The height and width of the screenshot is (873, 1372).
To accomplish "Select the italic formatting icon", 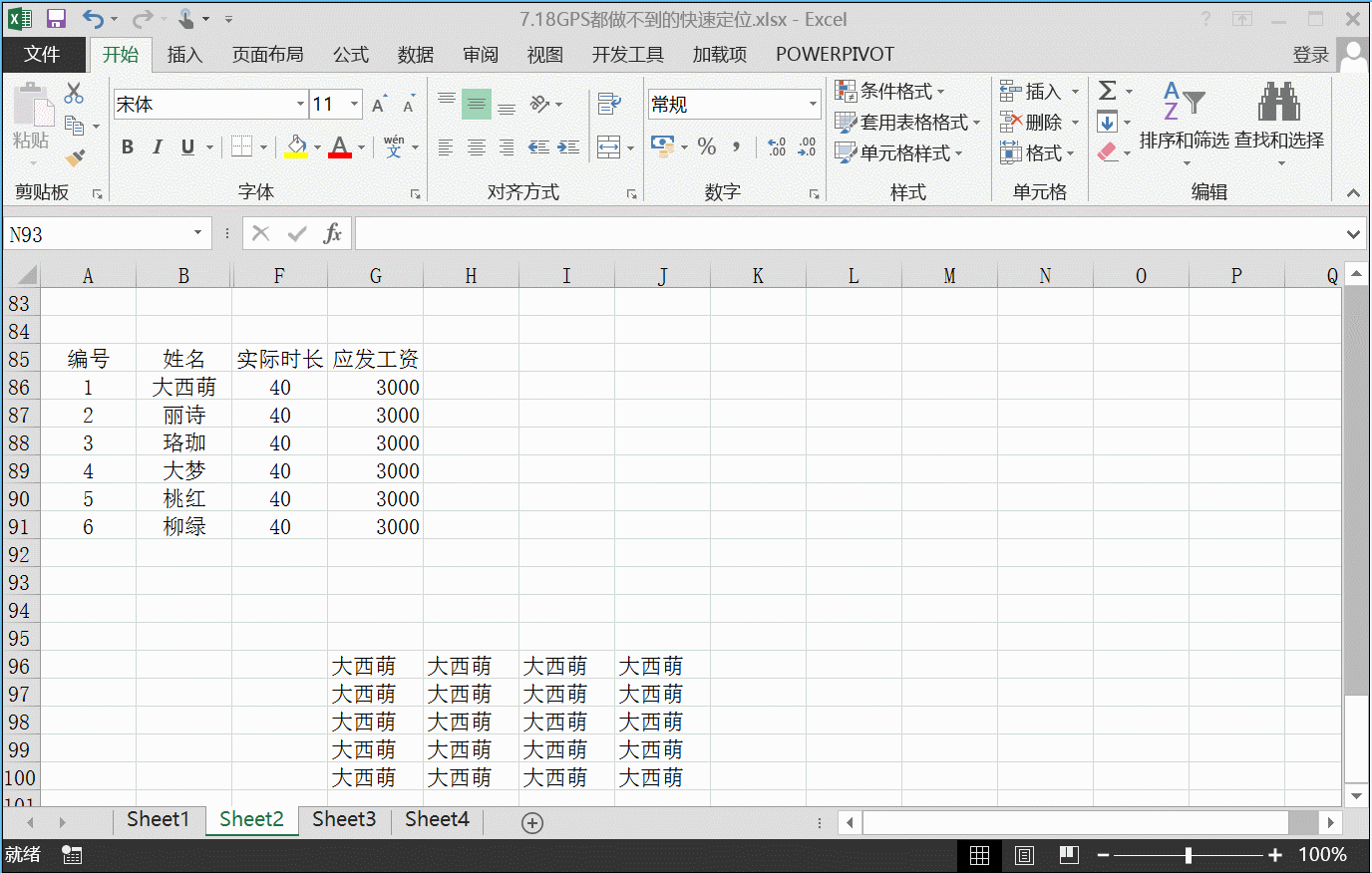I will coord(157,146).
